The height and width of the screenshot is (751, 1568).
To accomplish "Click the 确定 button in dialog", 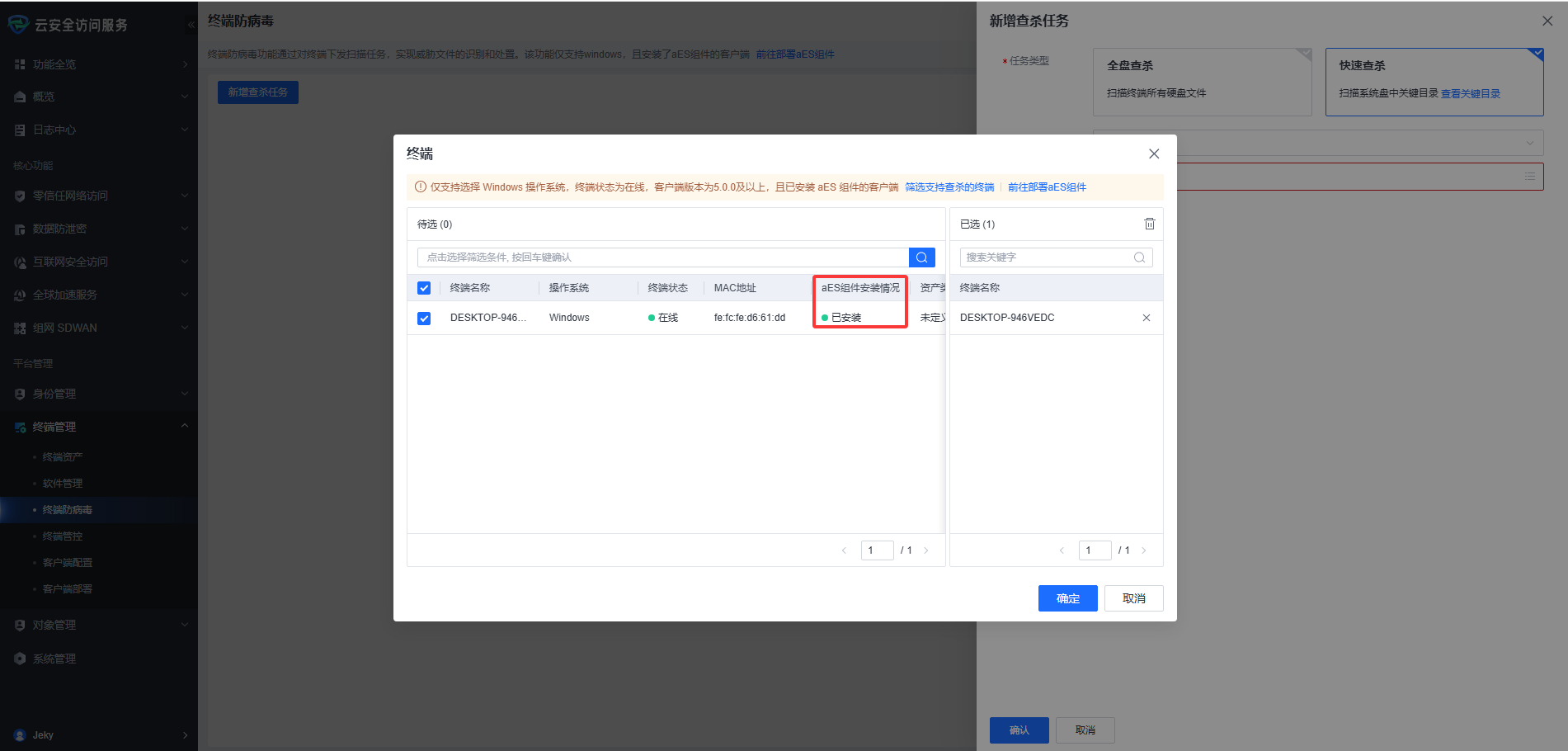I will pyautogui.click(x=1067, y=598).
